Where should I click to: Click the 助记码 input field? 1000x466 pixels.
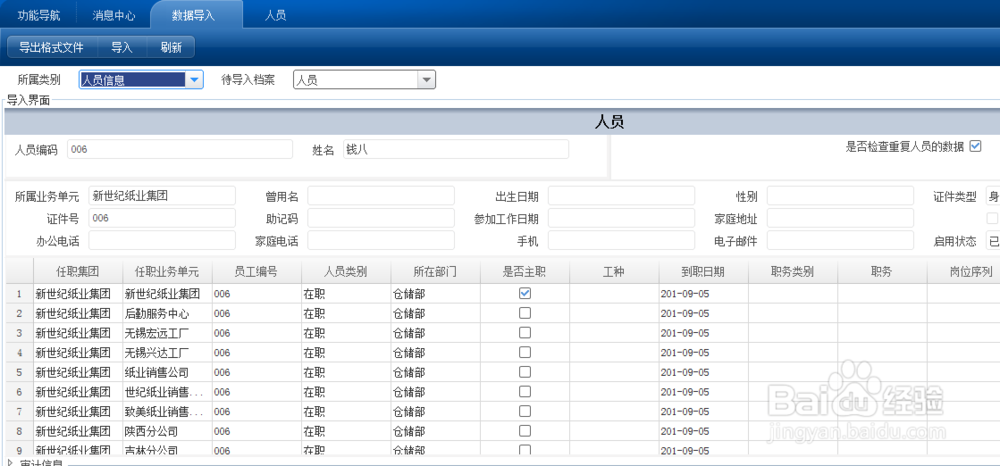click(381, 218)
